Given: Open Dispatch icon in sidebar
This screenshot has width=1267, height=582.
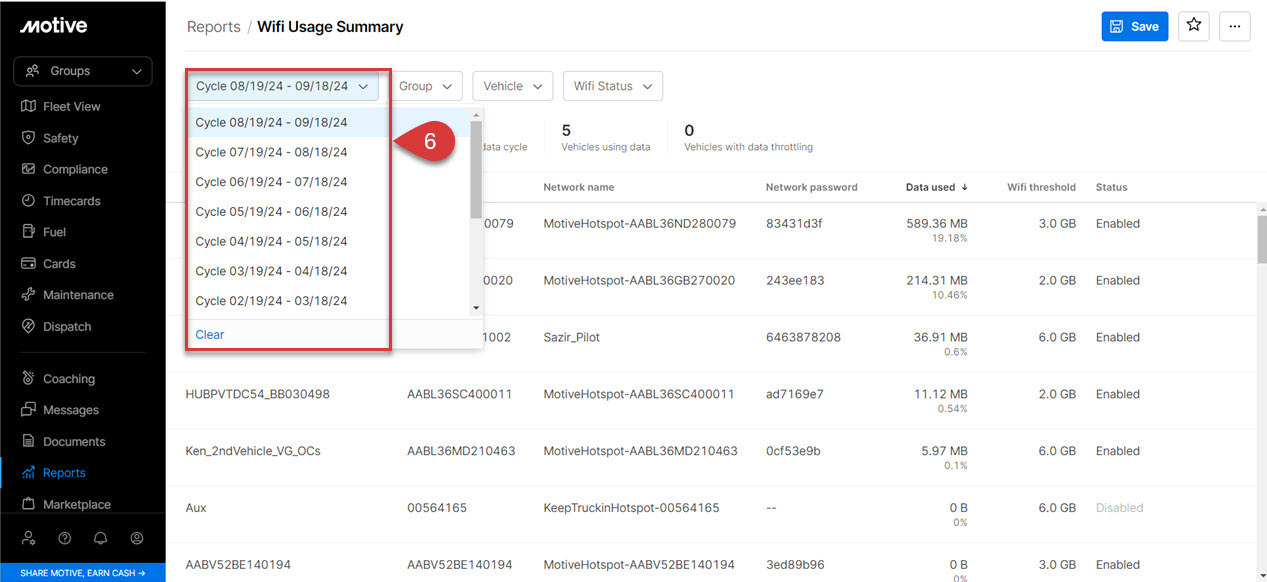Looking at the screenshot, I should (28, 327).
